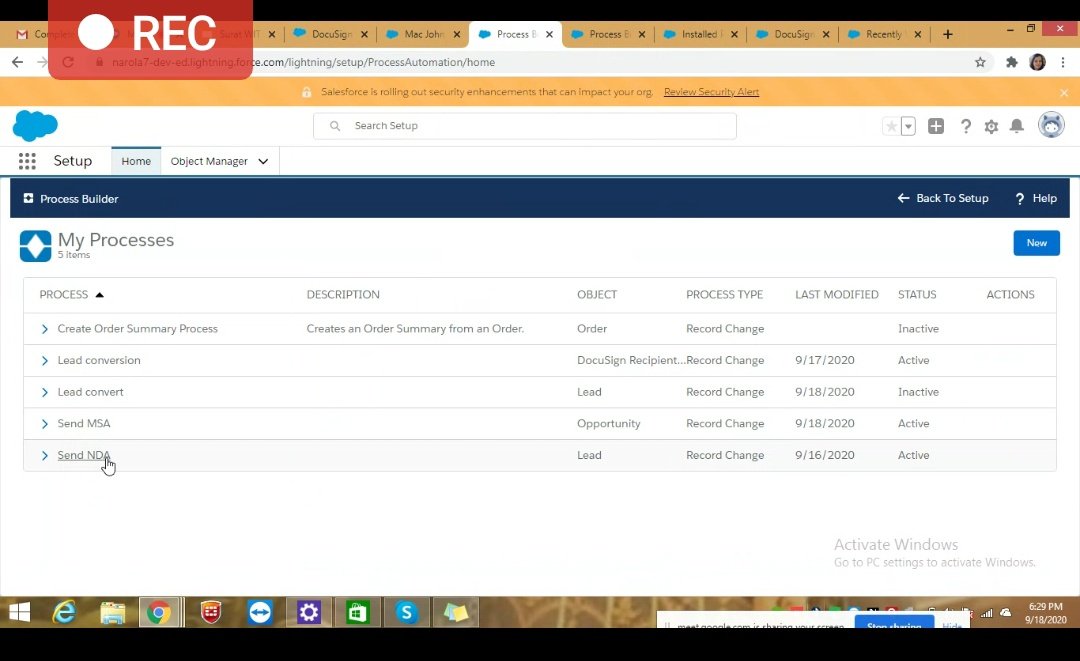
Task: Click the Opportunity object cell
Action: pos(608,423)
